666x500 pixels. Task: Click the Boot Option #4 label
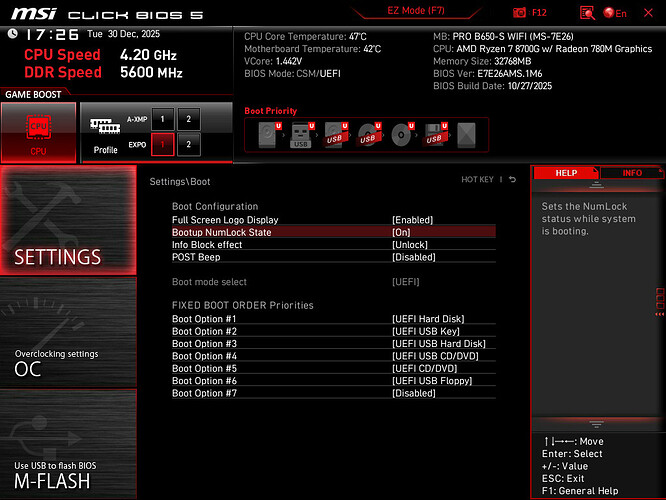point(204,356)
